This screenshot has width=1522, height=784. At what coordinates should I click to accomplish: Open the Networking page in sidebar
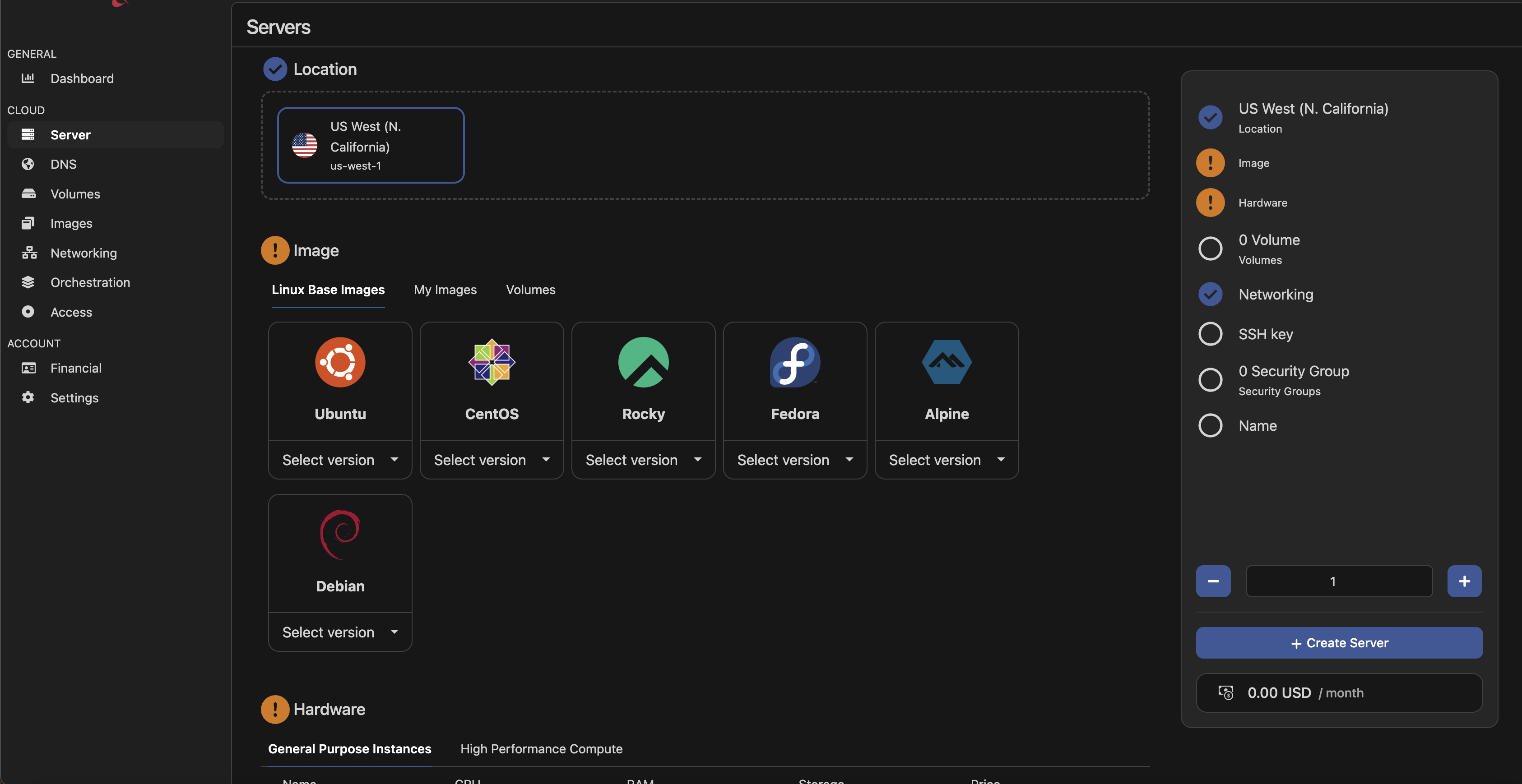tap(84, 253)
